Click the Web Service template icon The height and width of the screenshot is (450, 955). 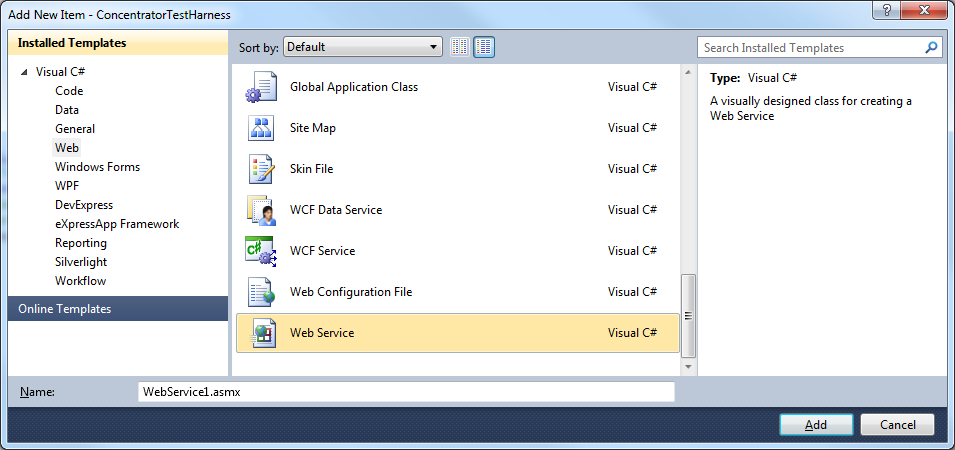tap(260, 333)
